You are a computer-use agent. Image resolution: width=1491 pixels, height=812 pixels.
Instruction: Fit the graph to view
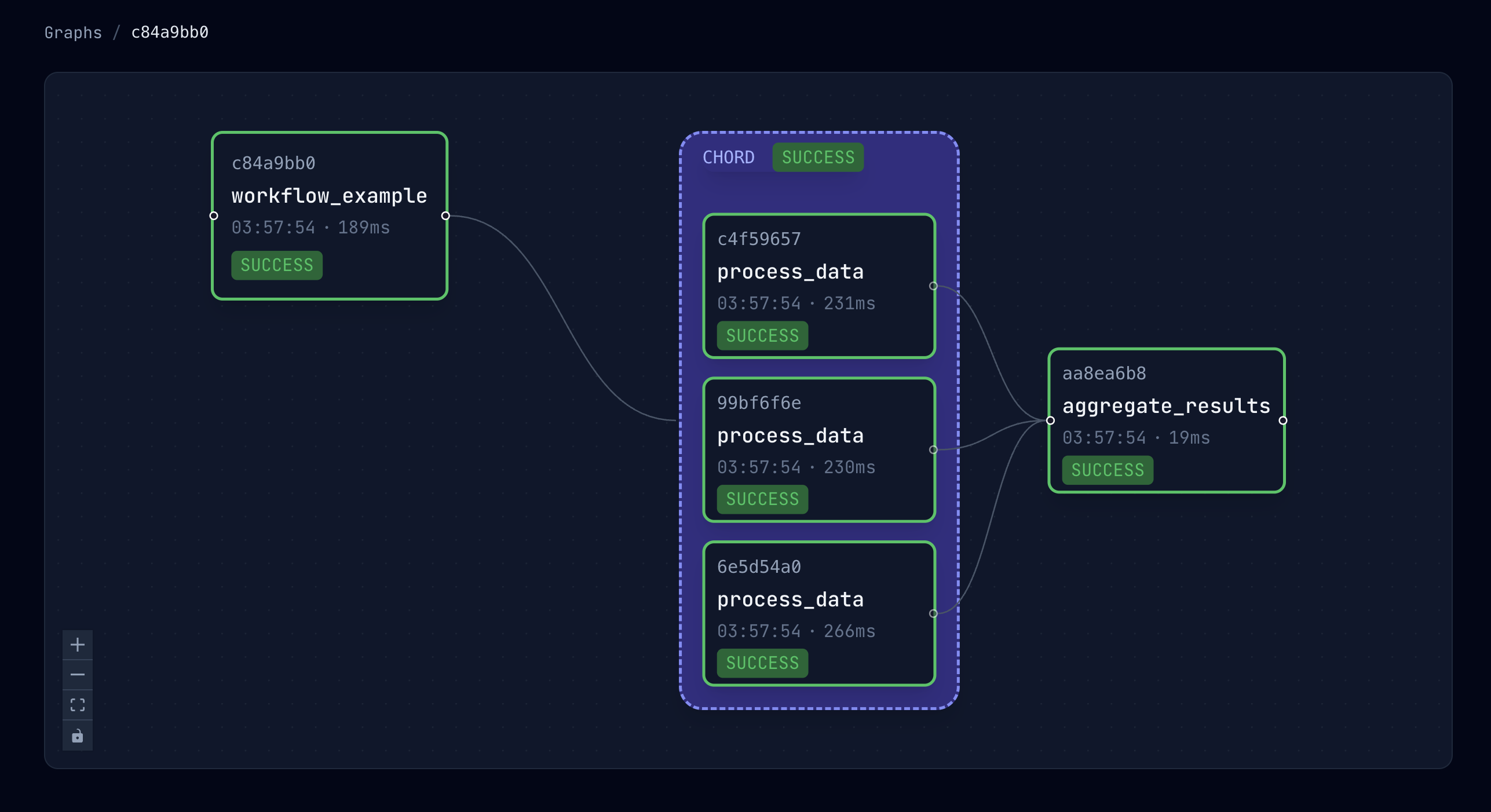pos(78,705)
